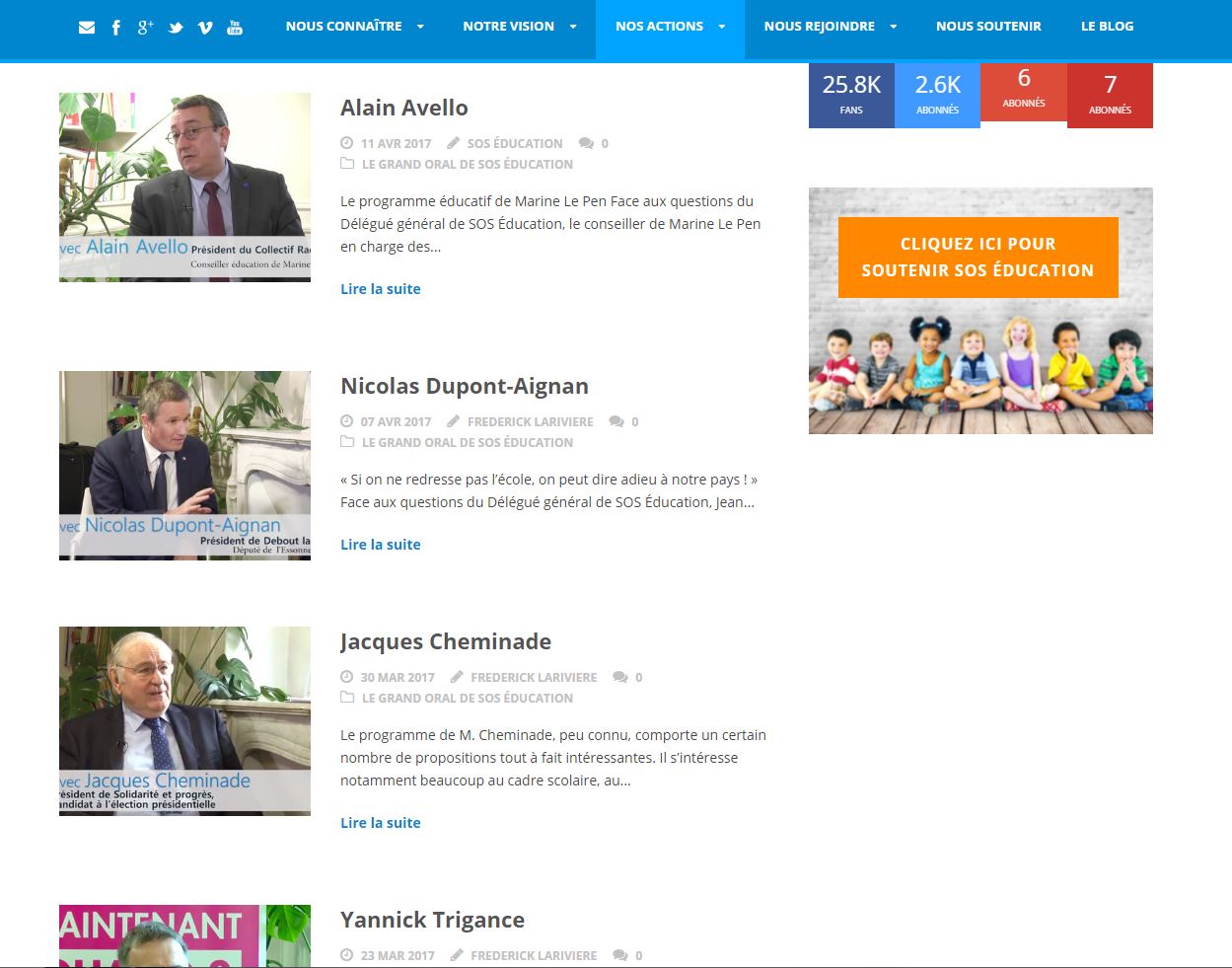Open category Le Grand Oral under Dupont-Aignan
Screen dimensions: 1232x968
pyautogui.click(x=468, y=443)
